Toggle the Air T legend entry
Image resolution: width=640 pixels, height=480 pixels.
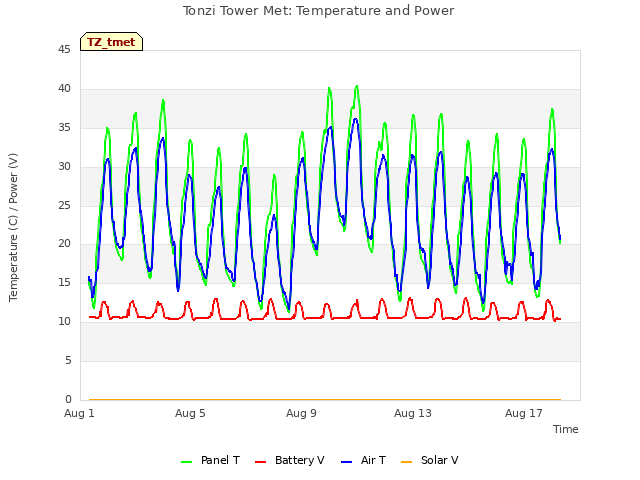tap(363, 460)
